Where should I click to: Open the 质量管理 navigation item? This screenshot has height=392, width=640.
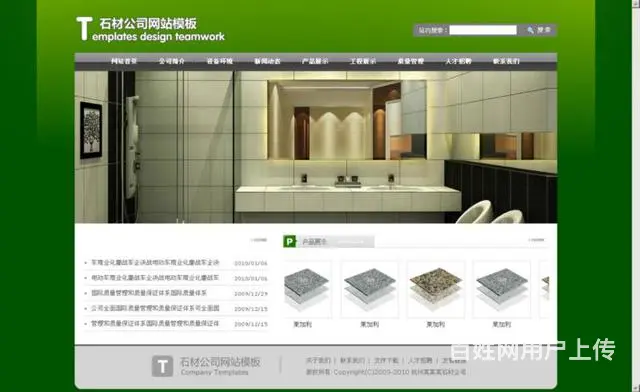(x=411, y=61)
